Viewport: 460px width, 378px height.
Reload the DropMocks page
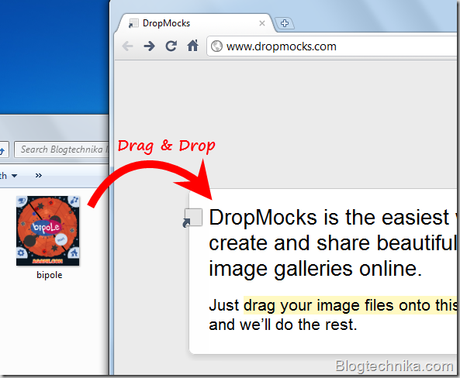pyautogui.click(x=171, y=46)
